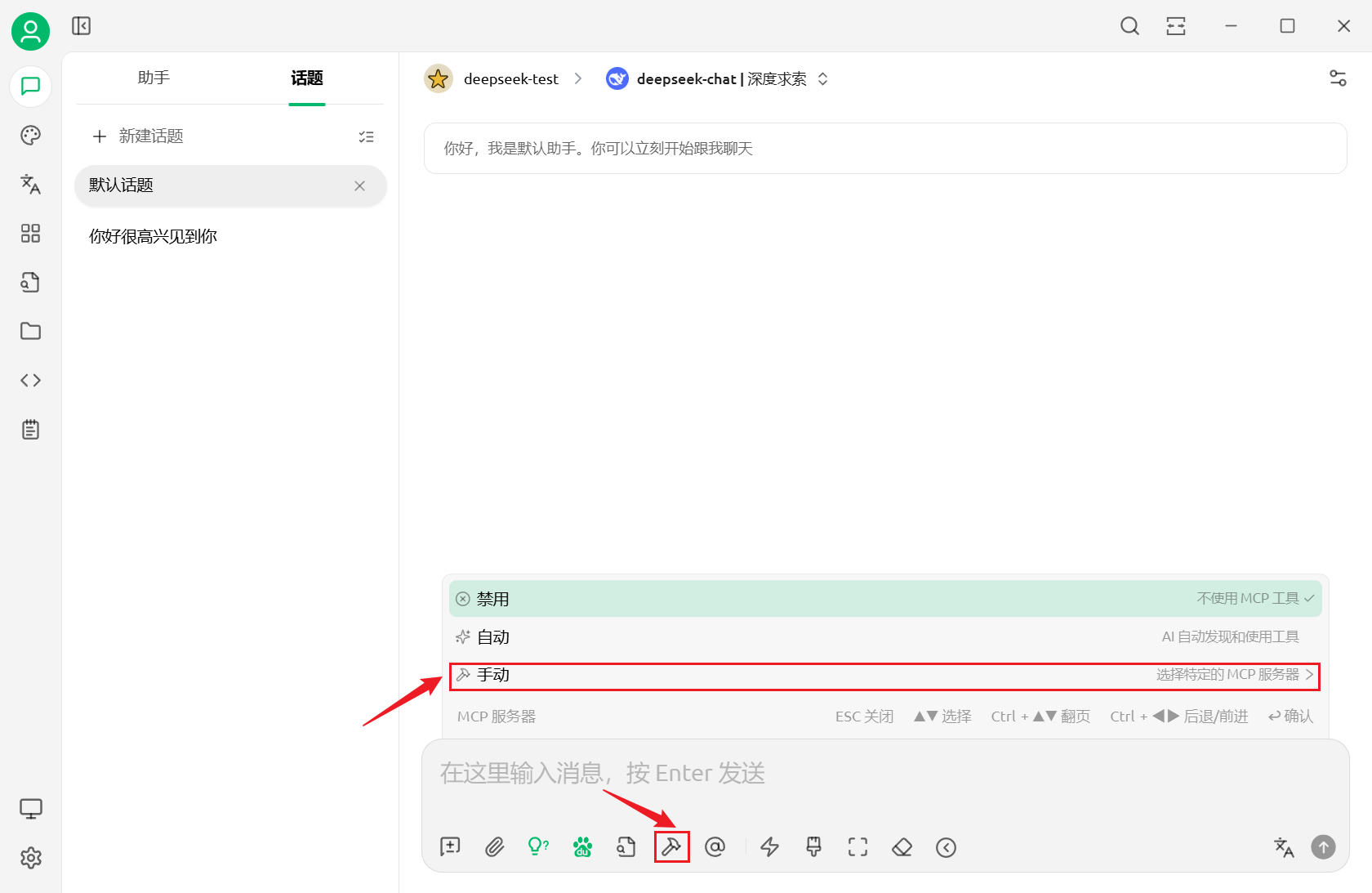Screen dimensions: 1372x893
Task: Click knowledge base icon in input toolbar
Action: (x=626, y=847)
